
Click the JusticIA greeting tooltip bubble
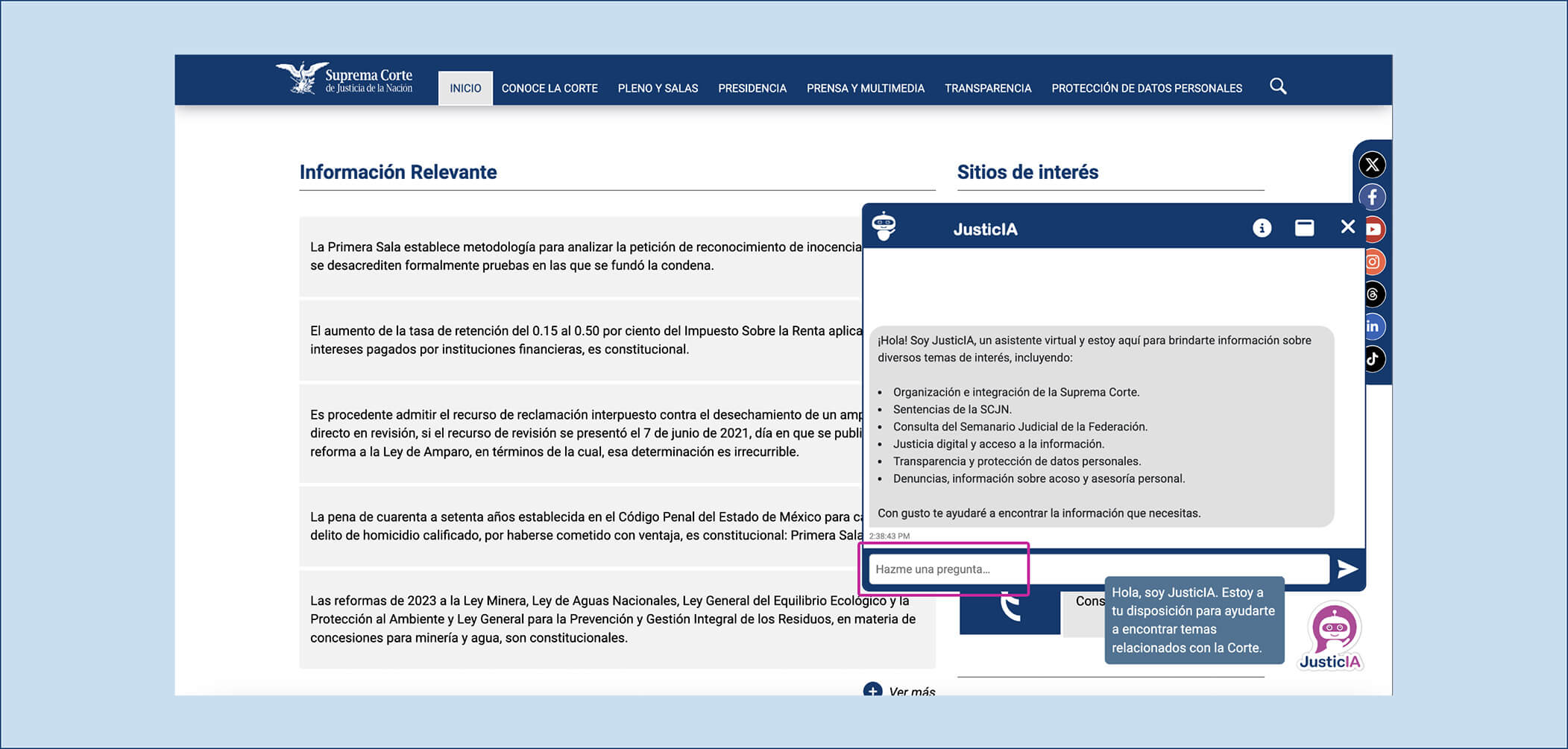click(x=1194, y=620)
